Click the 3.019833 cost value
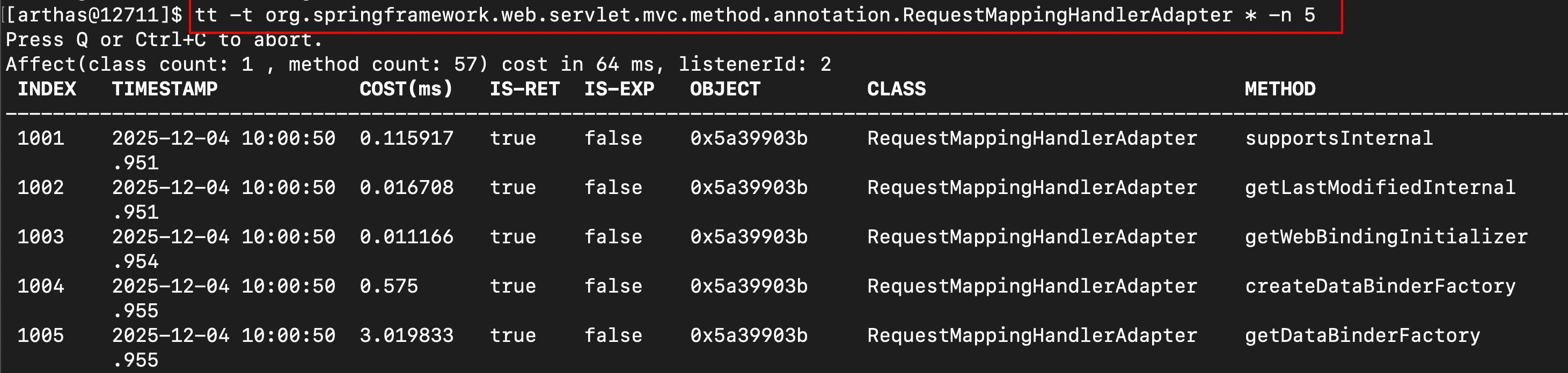The width and height of the screenshot is (1568, 373). (x=406, y=335)
